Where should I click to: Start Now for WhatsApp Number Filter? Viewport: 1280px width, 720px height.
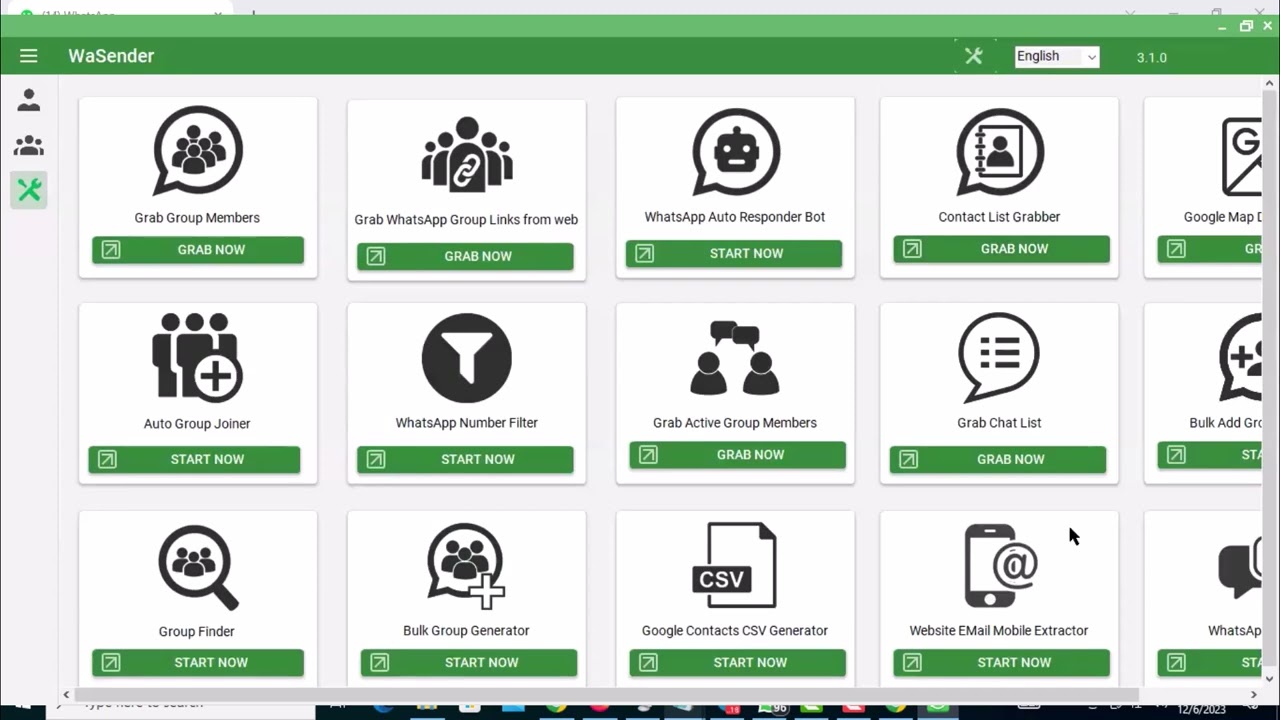coord(465,459)
